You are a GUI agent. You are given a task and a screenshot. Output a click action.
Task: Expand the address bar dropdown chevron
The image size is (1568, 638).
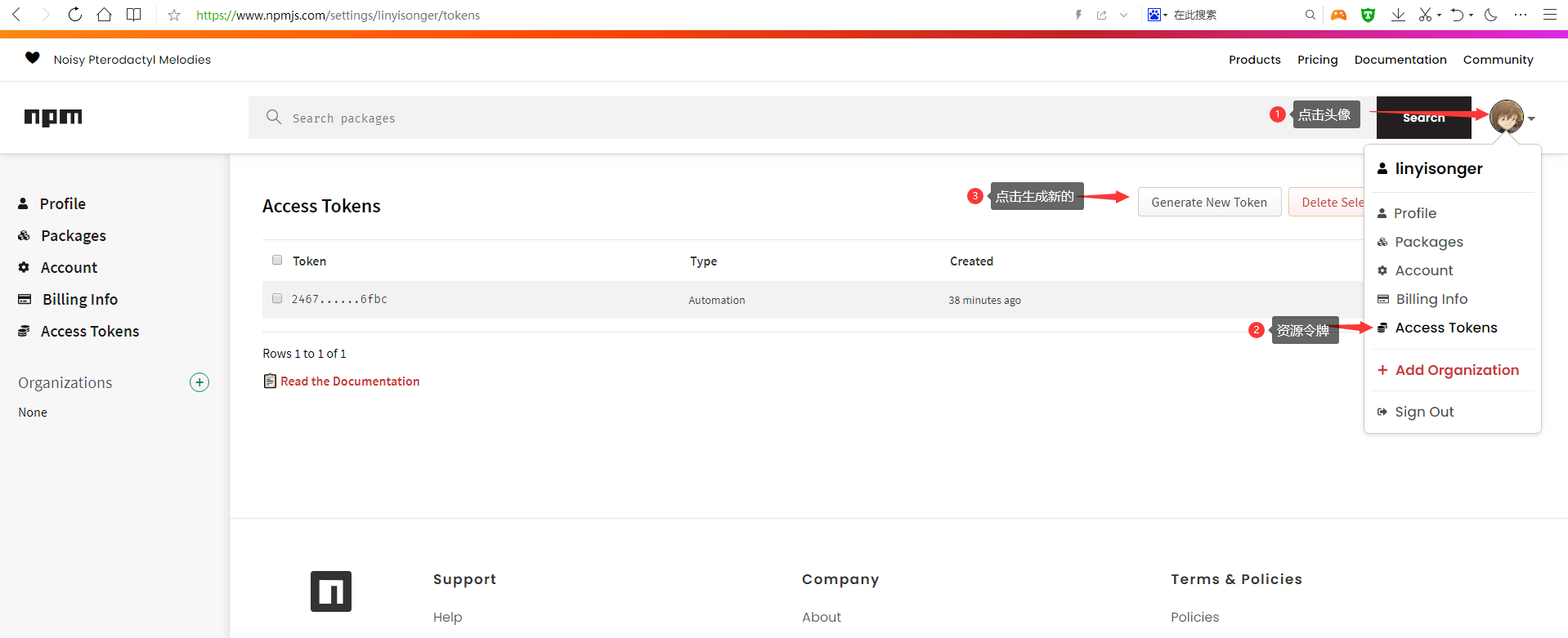[x=1124, y=15]
